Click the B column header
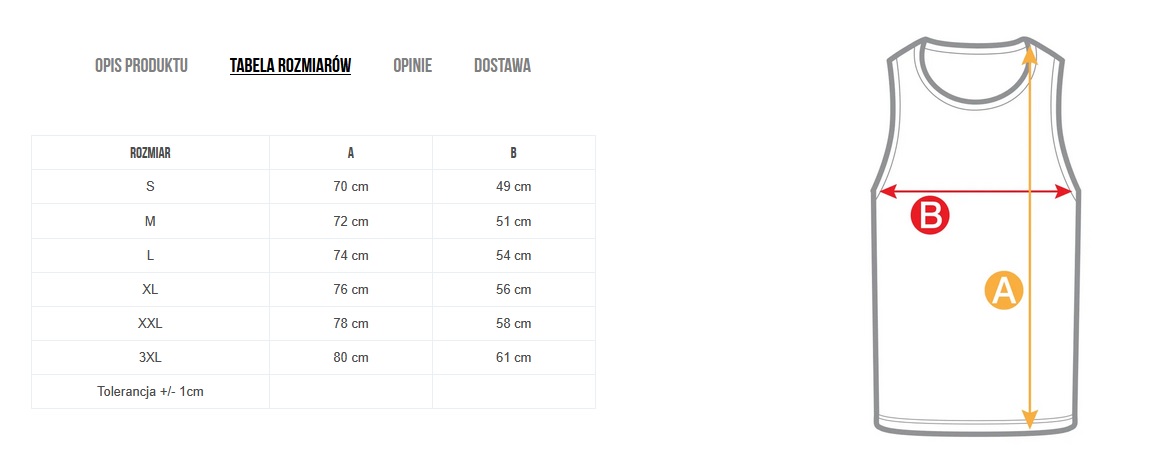Screen dimensions: 1174x466 [514, 153]
